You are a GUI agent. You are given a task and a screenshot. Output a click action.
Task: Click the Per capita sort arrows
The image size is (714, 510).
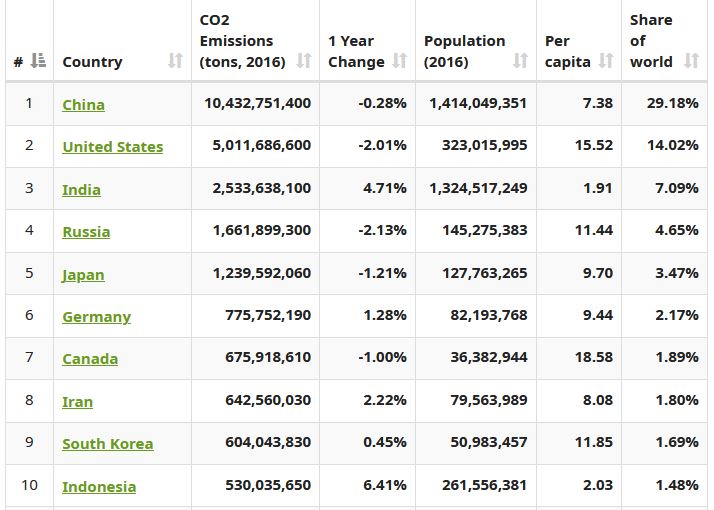pos(605,61)
